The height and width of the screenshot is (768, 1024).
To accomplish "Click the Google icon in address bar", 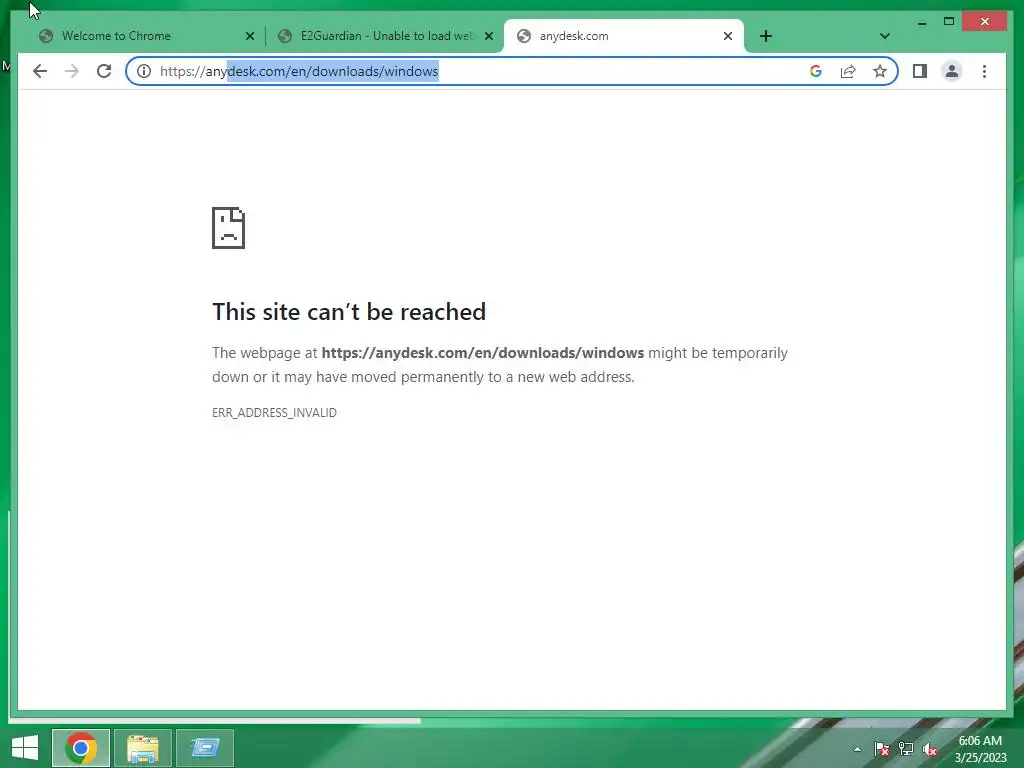I will click(x=816, y=71).
